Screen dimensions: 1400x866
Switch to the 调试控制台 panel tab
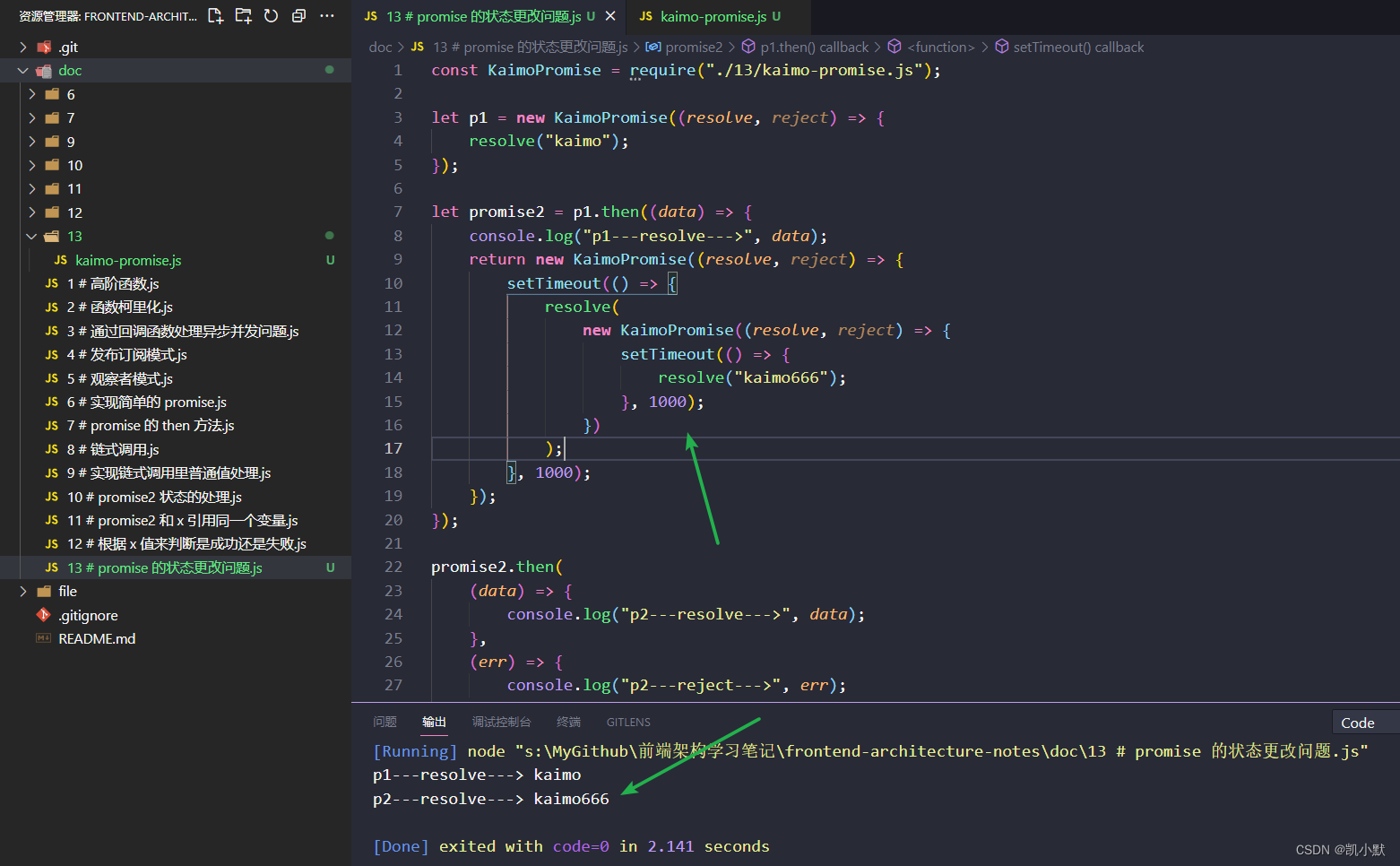pos(501,722)
